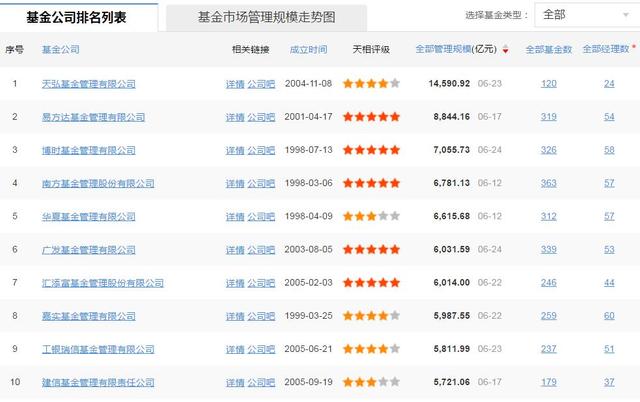Open 公司吧 link for 华夏基金 row

pyautogui.click(x=261, y=216)
